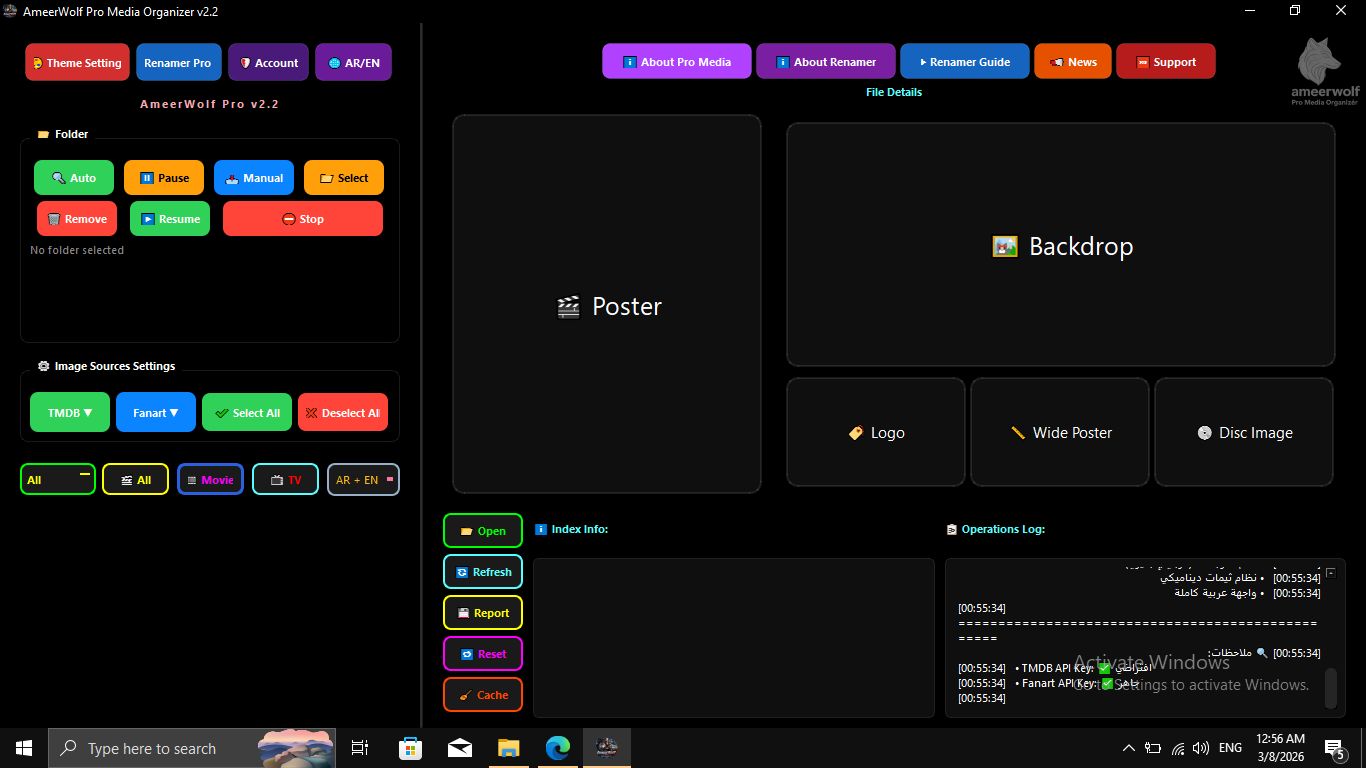Image resolution: width=1366 pixels, height=768 pixels.
Task: Select the Logo image panel
Action: 876,432
